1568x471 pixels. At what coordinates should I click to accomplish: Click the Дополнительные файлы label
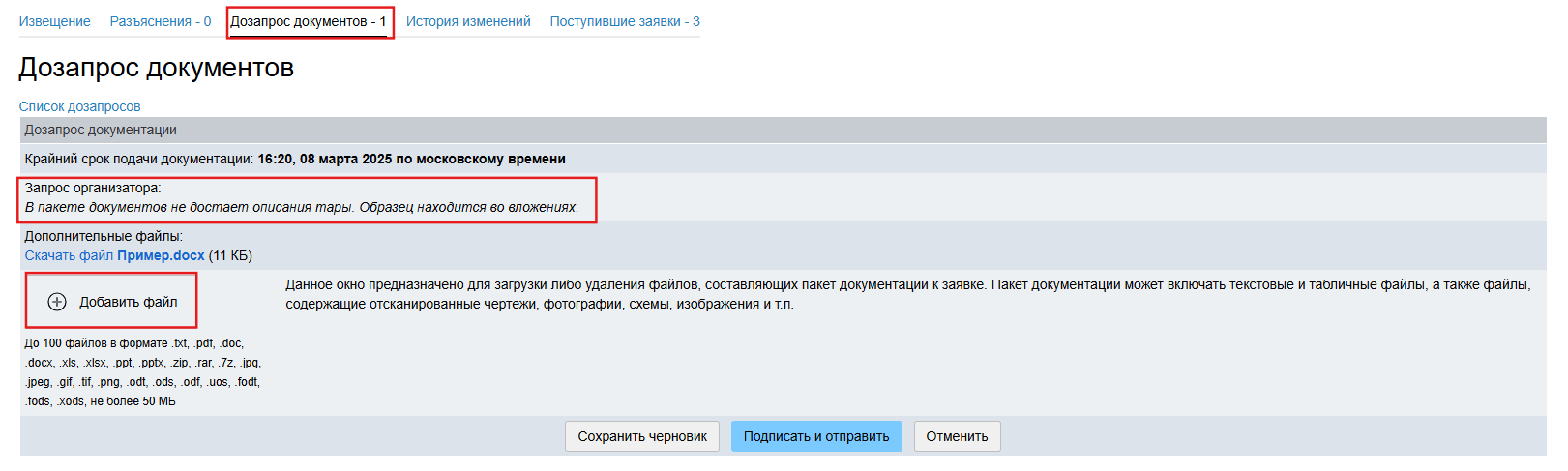pyautogui.click(x=103, y=236)
